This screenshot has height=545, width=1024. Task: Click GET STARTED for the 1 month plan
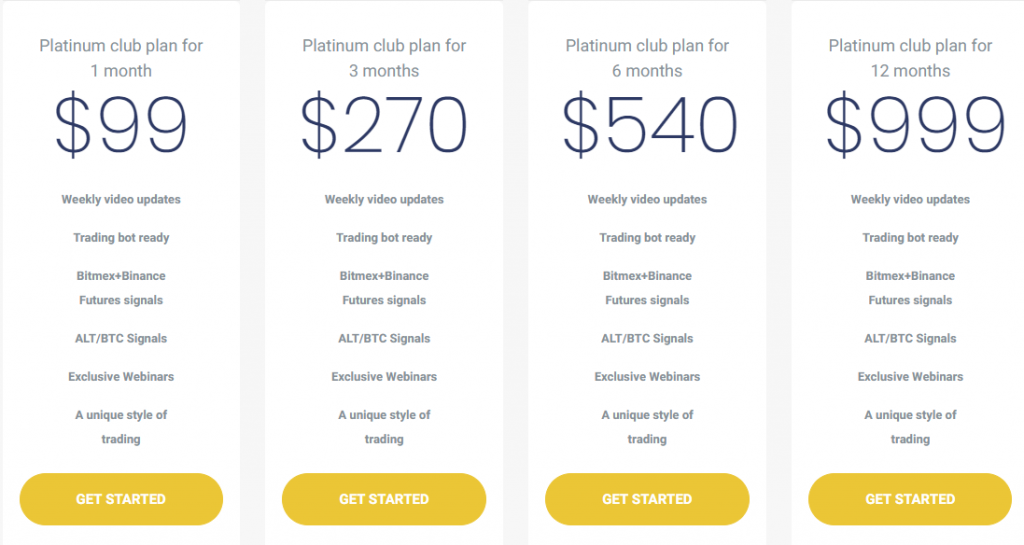click(121, 499)
